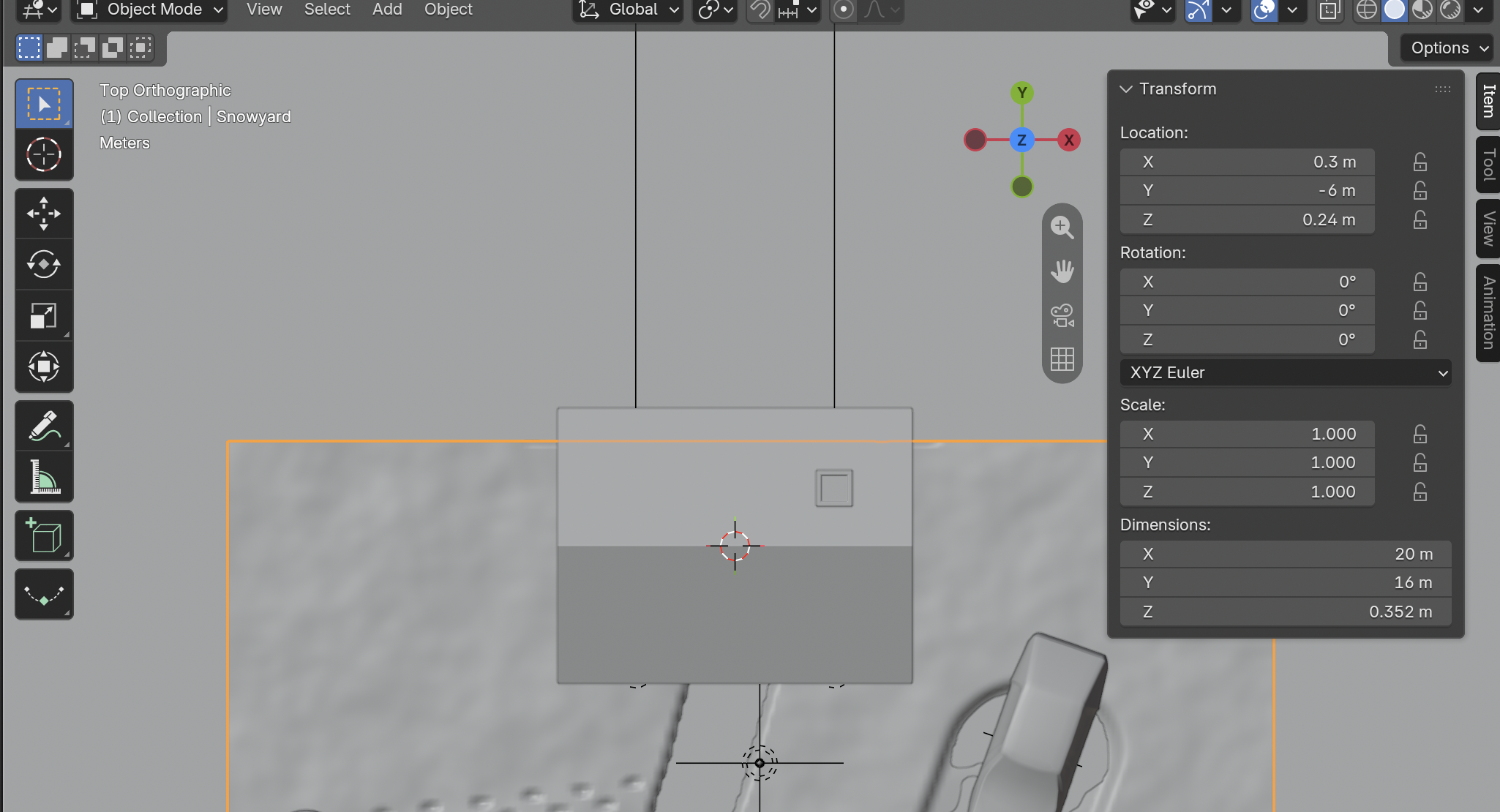Viewport: 1500px width, 812px height.
Task: Switch to Solid viewport shading
Action: pyautogui.click(x=1395, y=10)
